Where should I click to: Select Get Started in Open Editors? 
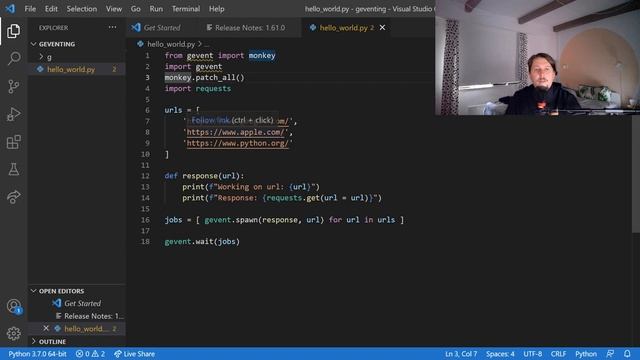(82, 303)
